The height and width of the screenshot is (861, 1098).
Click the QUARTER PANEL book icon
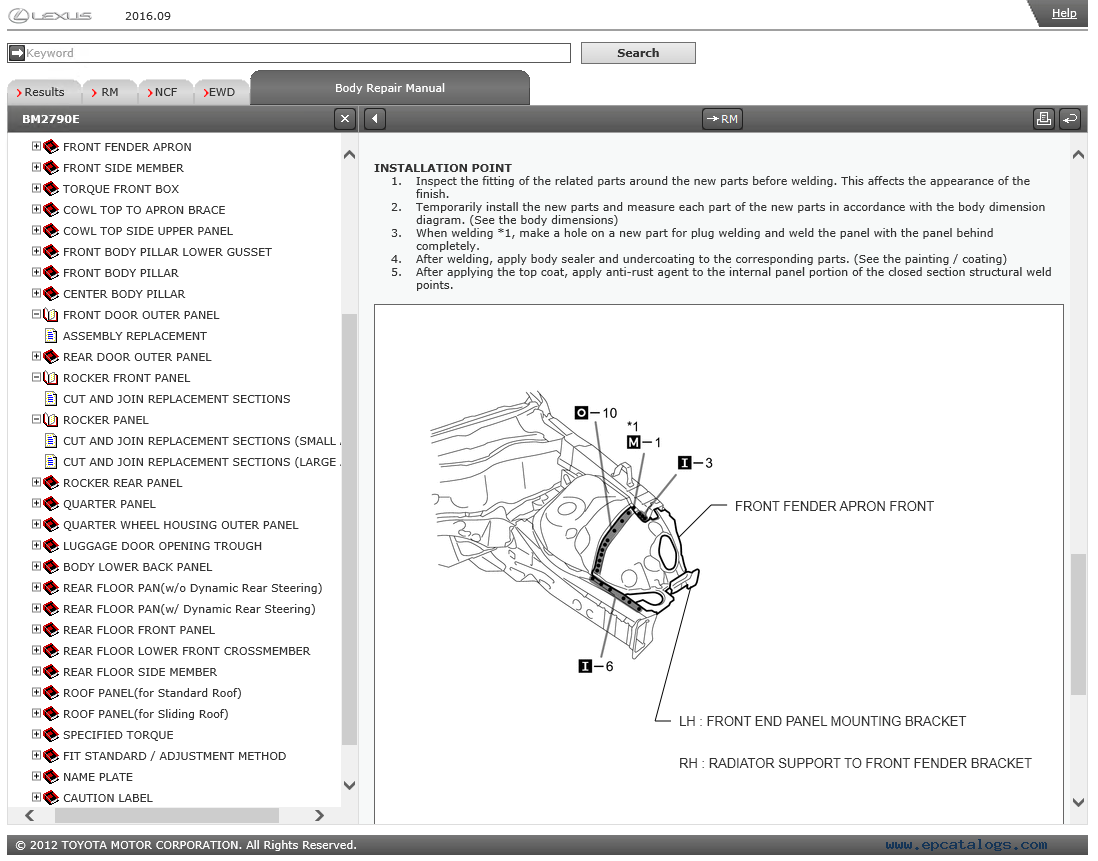pos(50,504)
